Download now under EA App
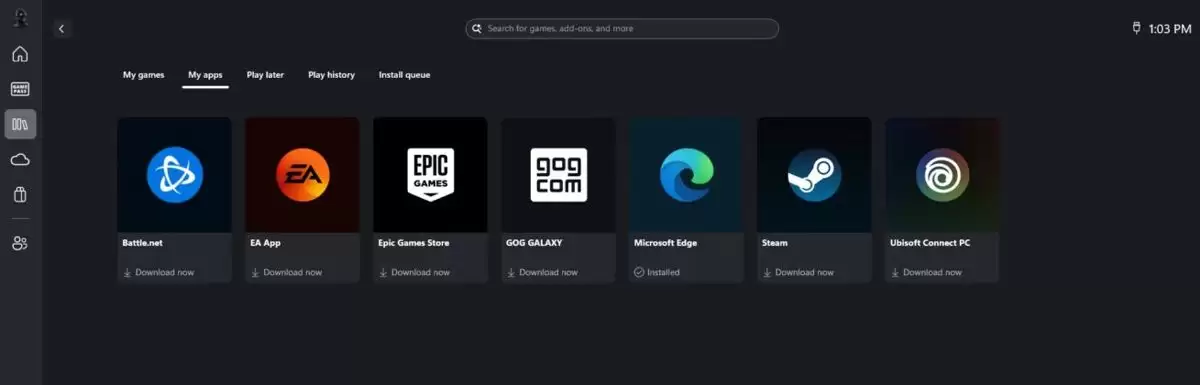1200x385 pixels. [286, 272]
